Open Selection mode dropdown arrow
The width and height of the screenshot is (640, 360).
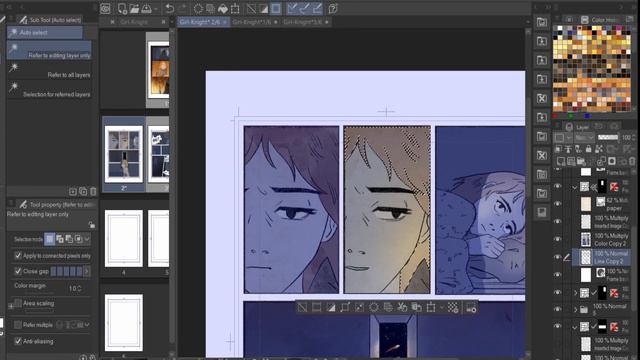[87, 239]
